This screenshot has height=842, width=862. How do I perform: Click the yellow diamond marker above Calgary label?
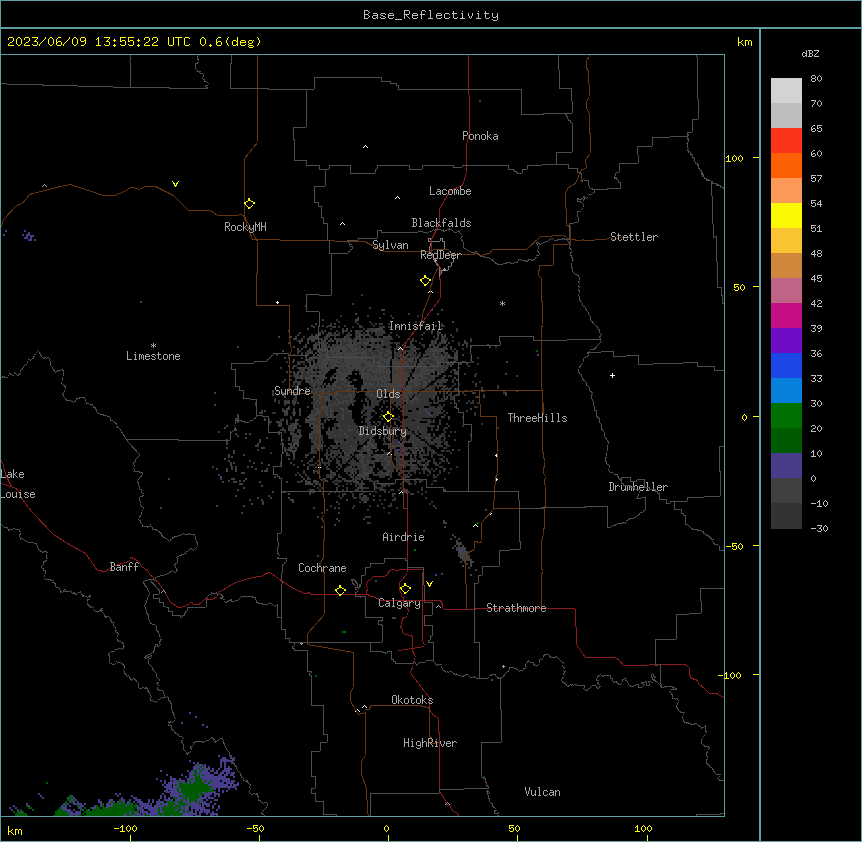406,589
